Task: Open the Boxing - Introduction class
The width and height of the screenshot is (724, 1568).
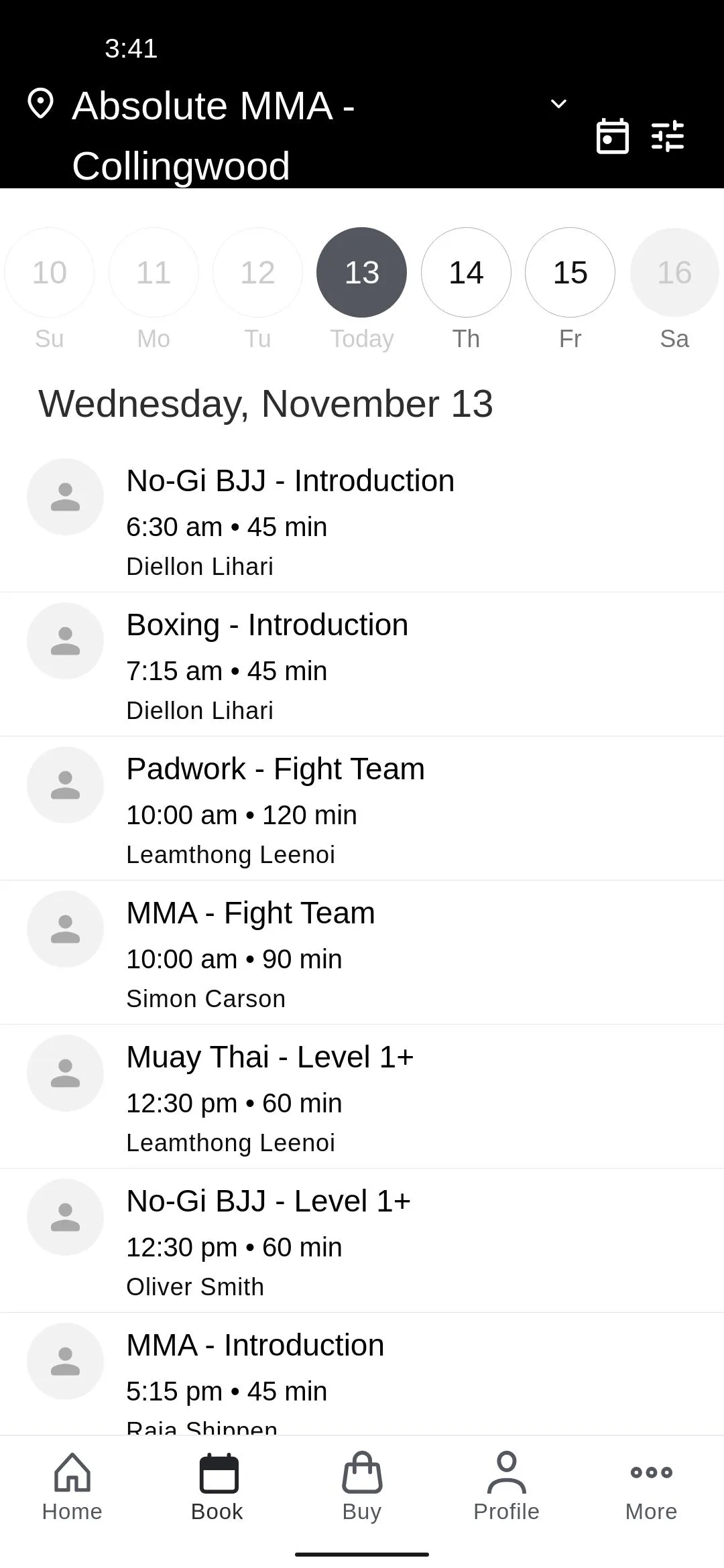Action: point(362,665)
